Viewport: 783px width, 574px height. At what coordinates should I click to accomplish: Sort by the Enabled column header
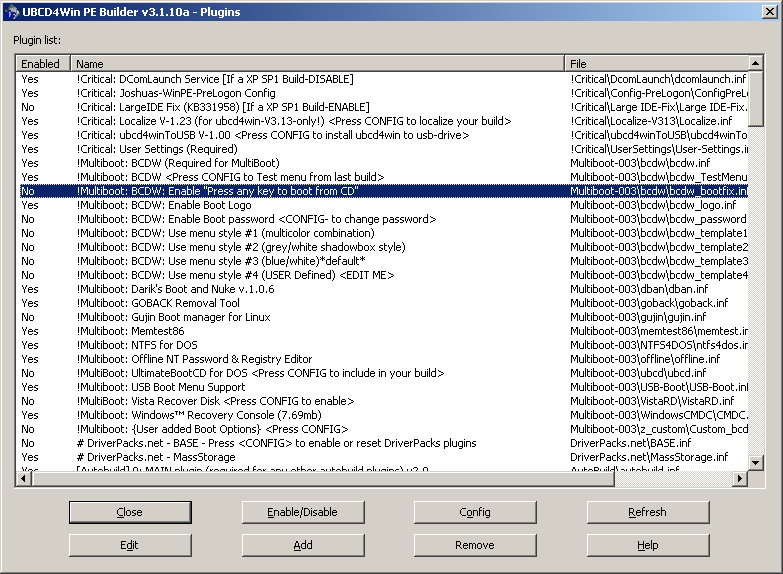pyautogui.click(x=43, y=64)
